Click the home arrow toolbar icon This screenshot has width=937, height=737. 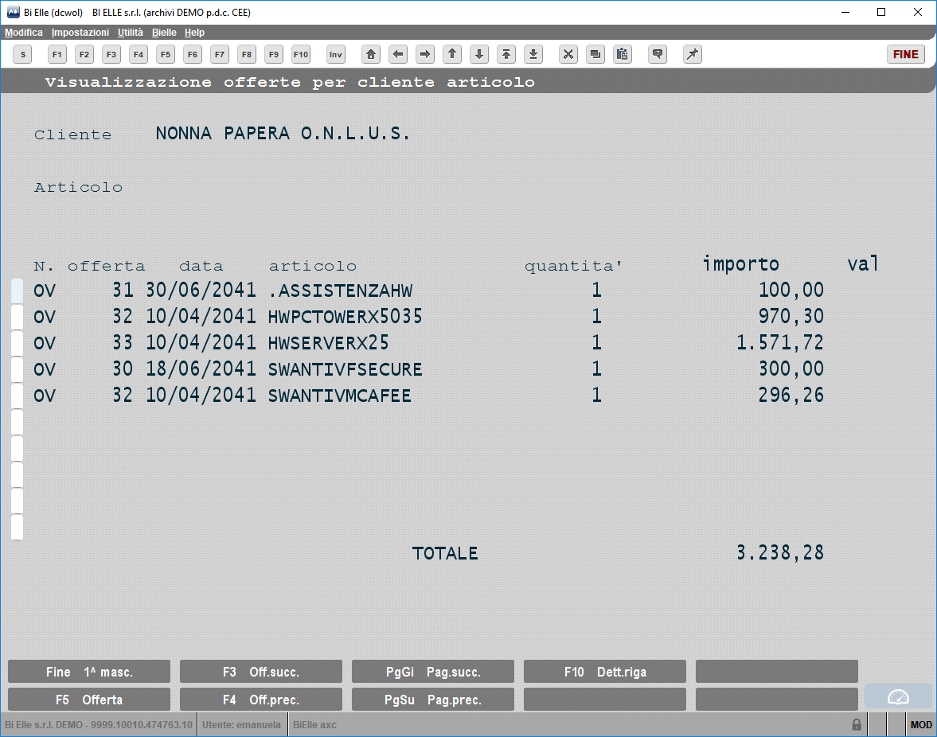pyautogui.click(x=371, y=54)
